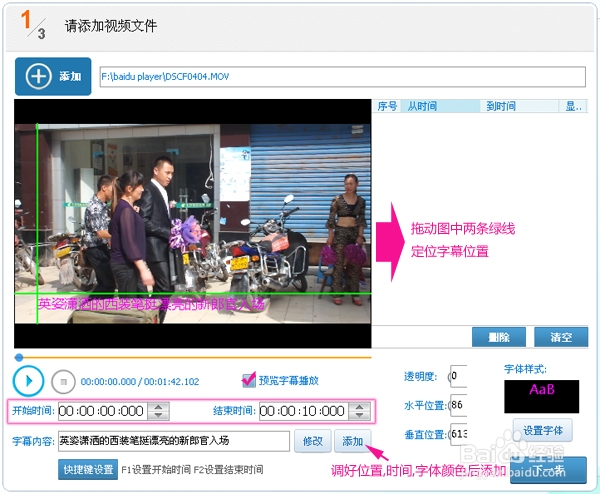
Task: Click the 添加 subtitle add button
Action: point(352,441)
